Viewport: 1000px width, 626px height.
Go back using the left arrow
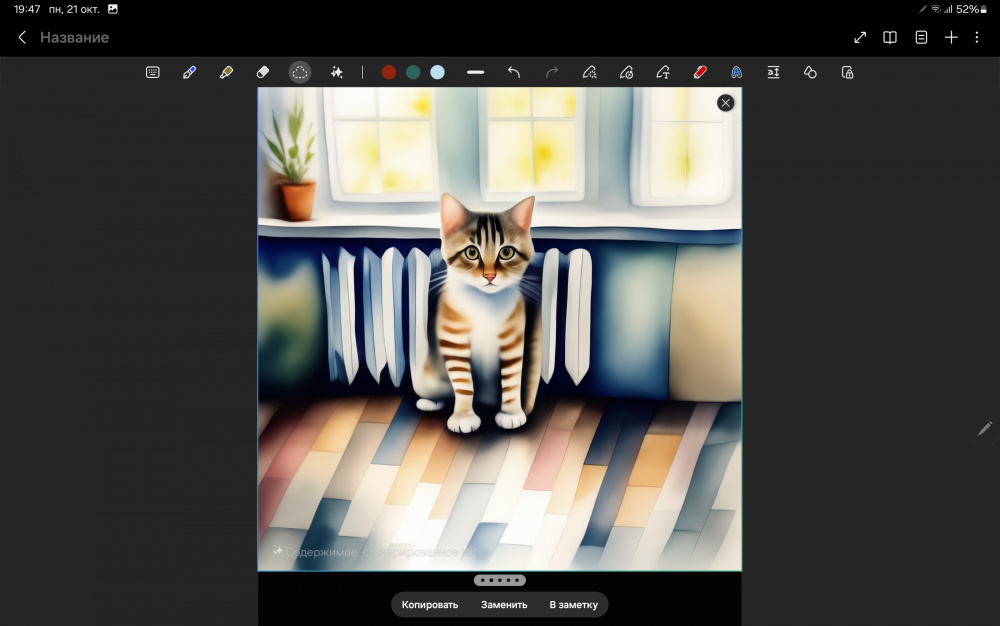[x=22, y=37]
